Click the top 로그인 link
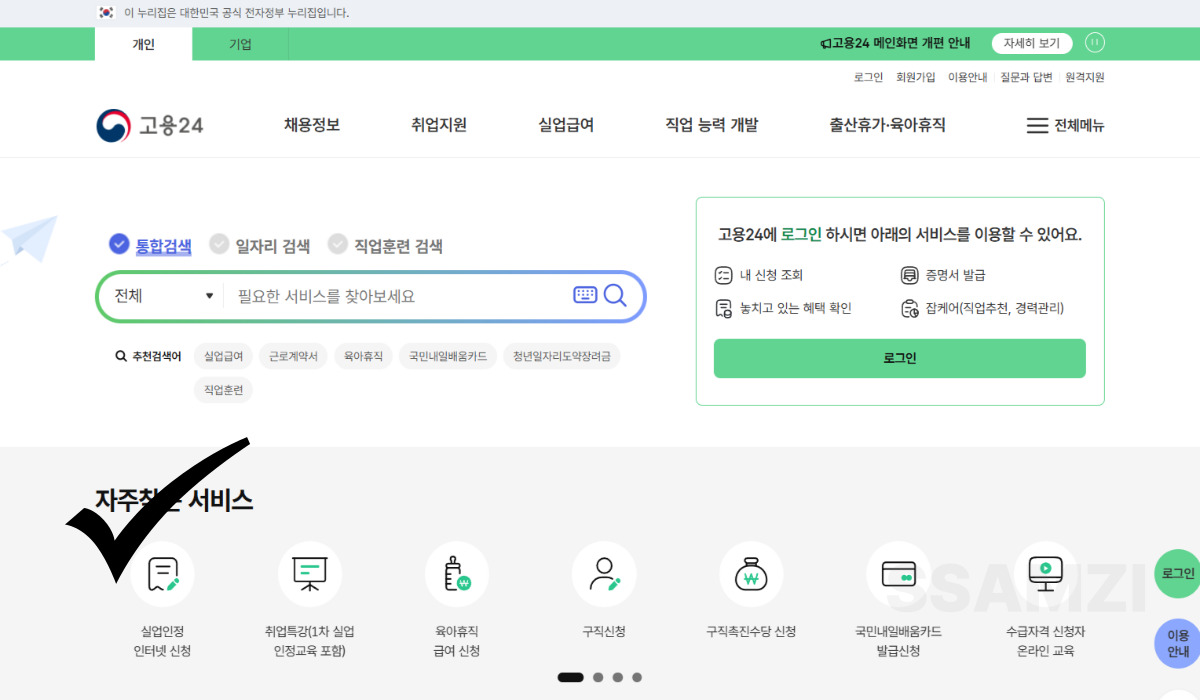Viewport: 1200px width, 700px height. 868,77
